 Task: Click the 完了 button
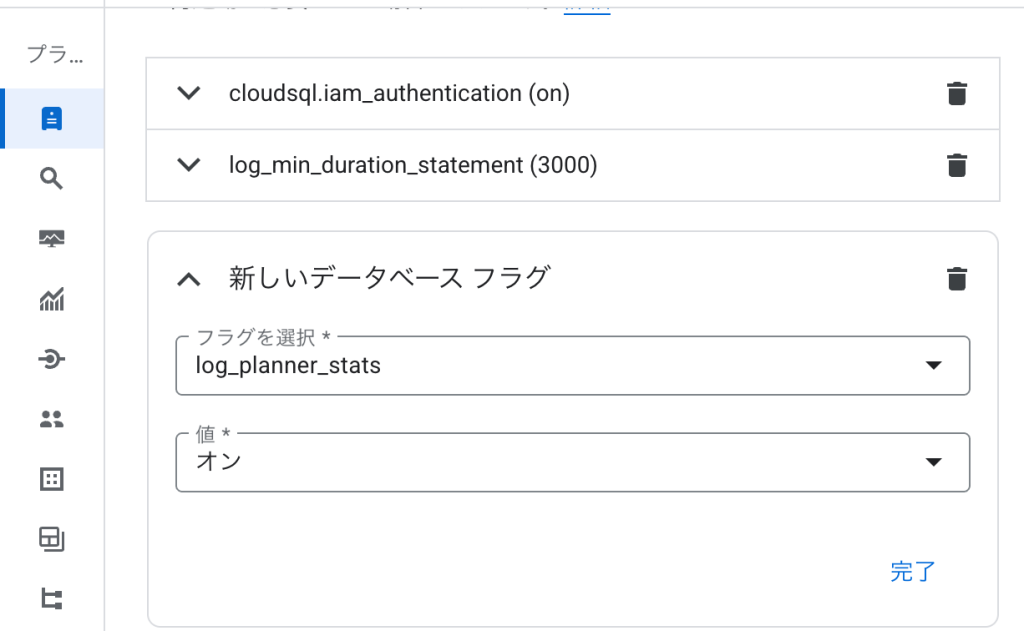(x=912, y=572)
